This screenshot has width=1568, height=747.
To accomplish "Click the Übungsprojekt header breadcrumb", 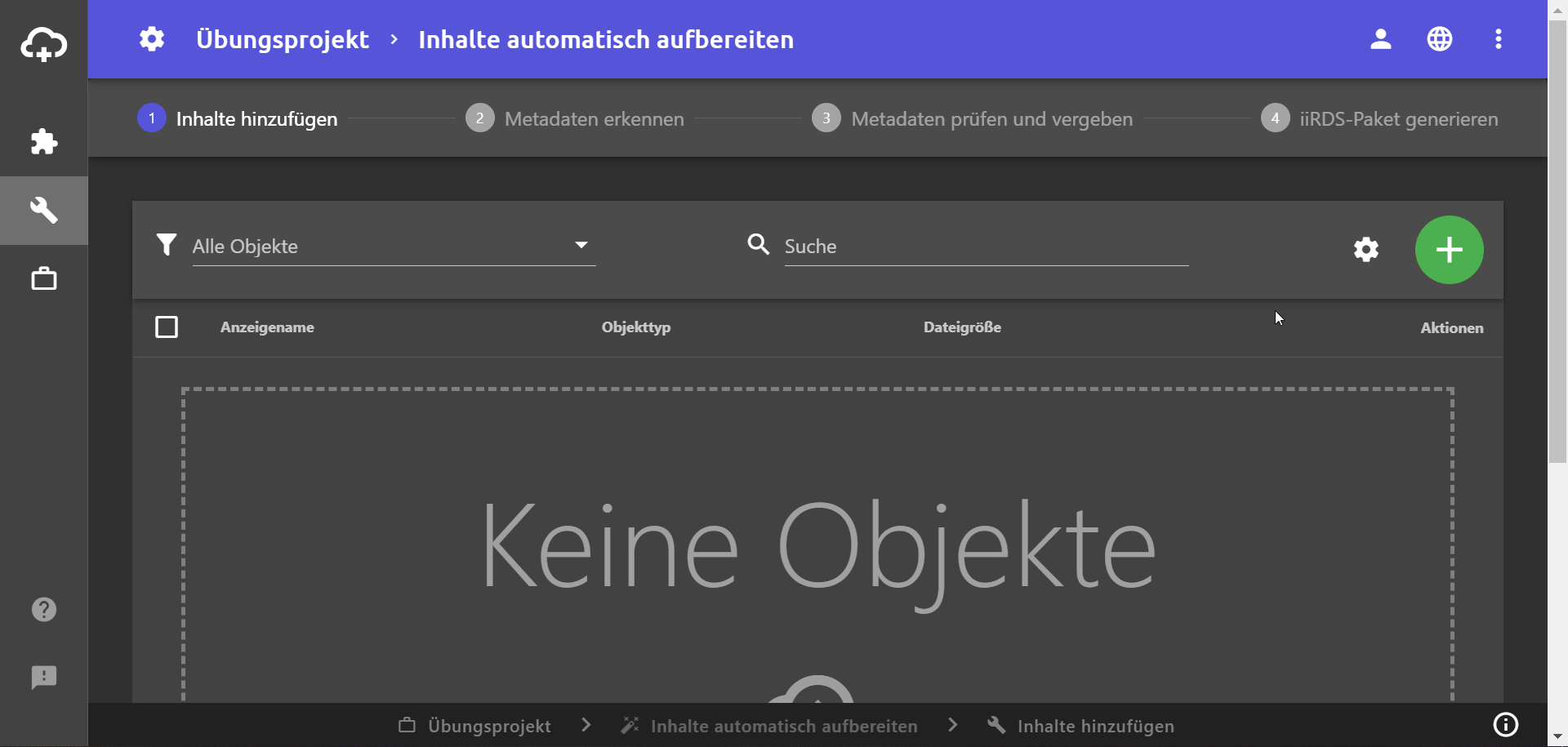I will click(283, 39).
